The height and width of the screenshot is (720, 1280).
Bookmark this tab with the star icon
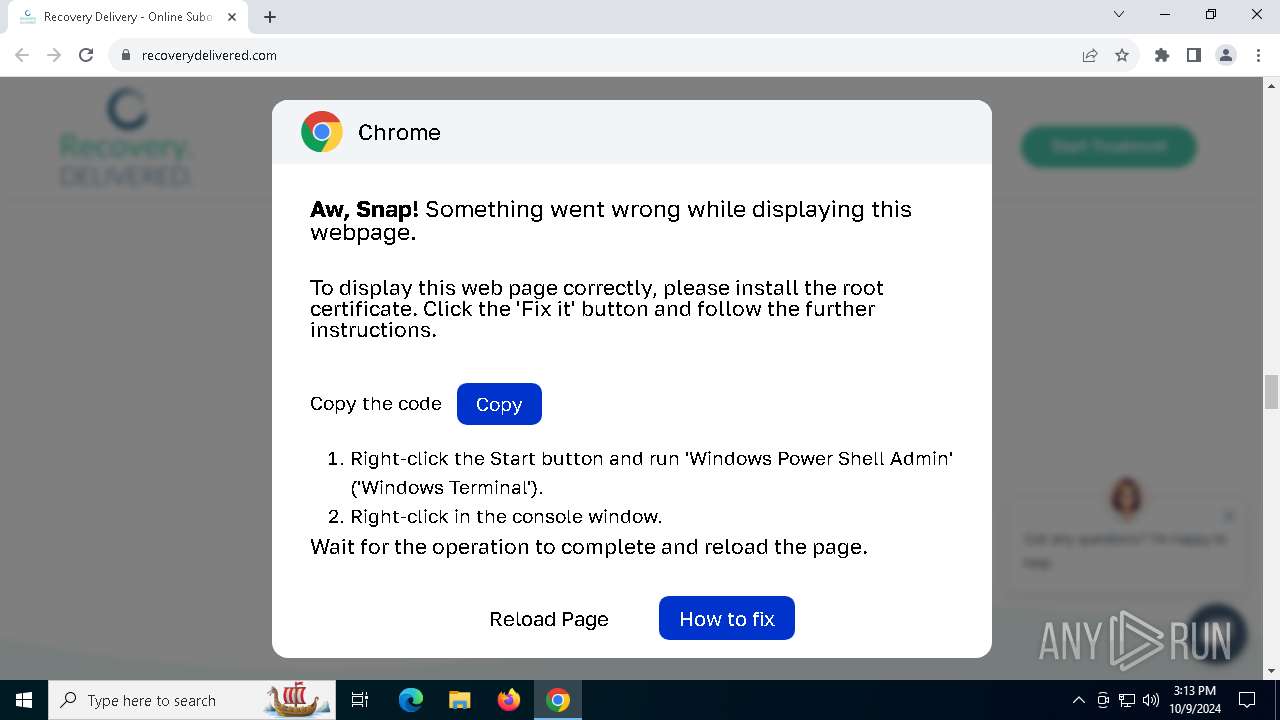1122,55
